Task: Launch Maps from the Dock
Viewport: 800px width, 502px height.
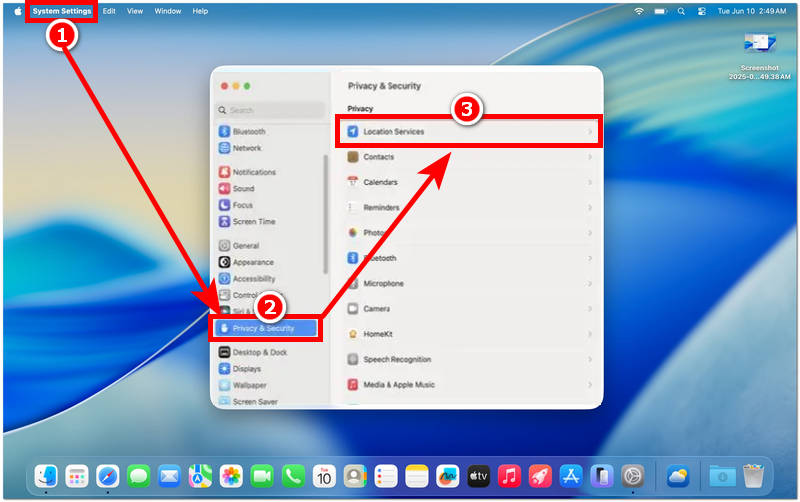Action: coord(200,476)
